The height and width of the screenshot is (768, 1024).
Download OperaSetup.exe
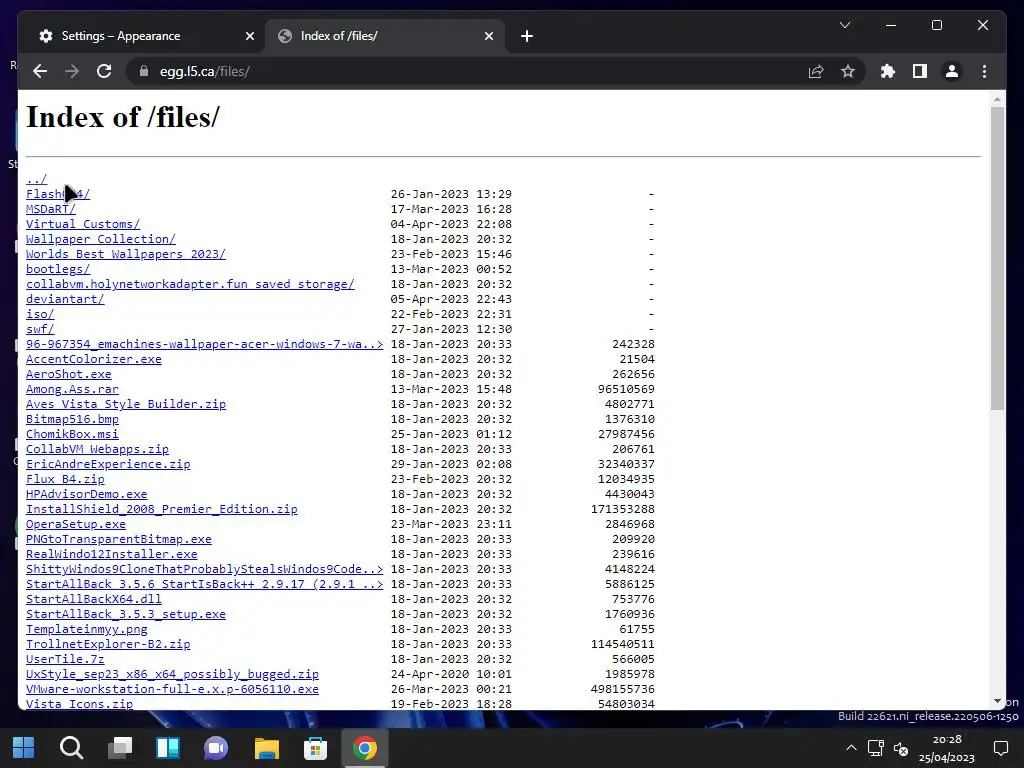(76, 524)
